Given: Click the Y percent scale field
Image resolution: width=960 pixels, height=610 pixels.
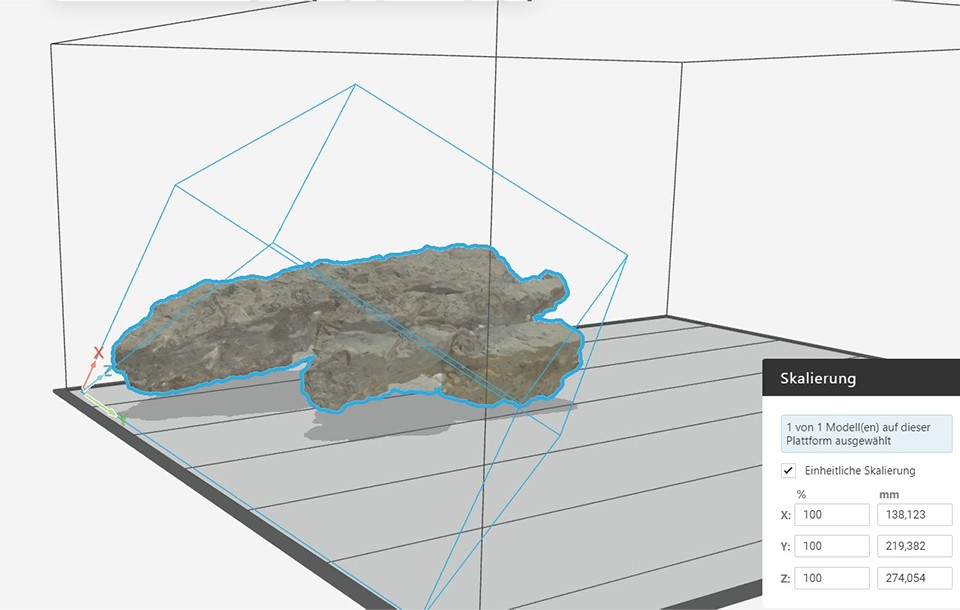Looking at the screenshot, I should pyautogui.click(x=831, y=547).
